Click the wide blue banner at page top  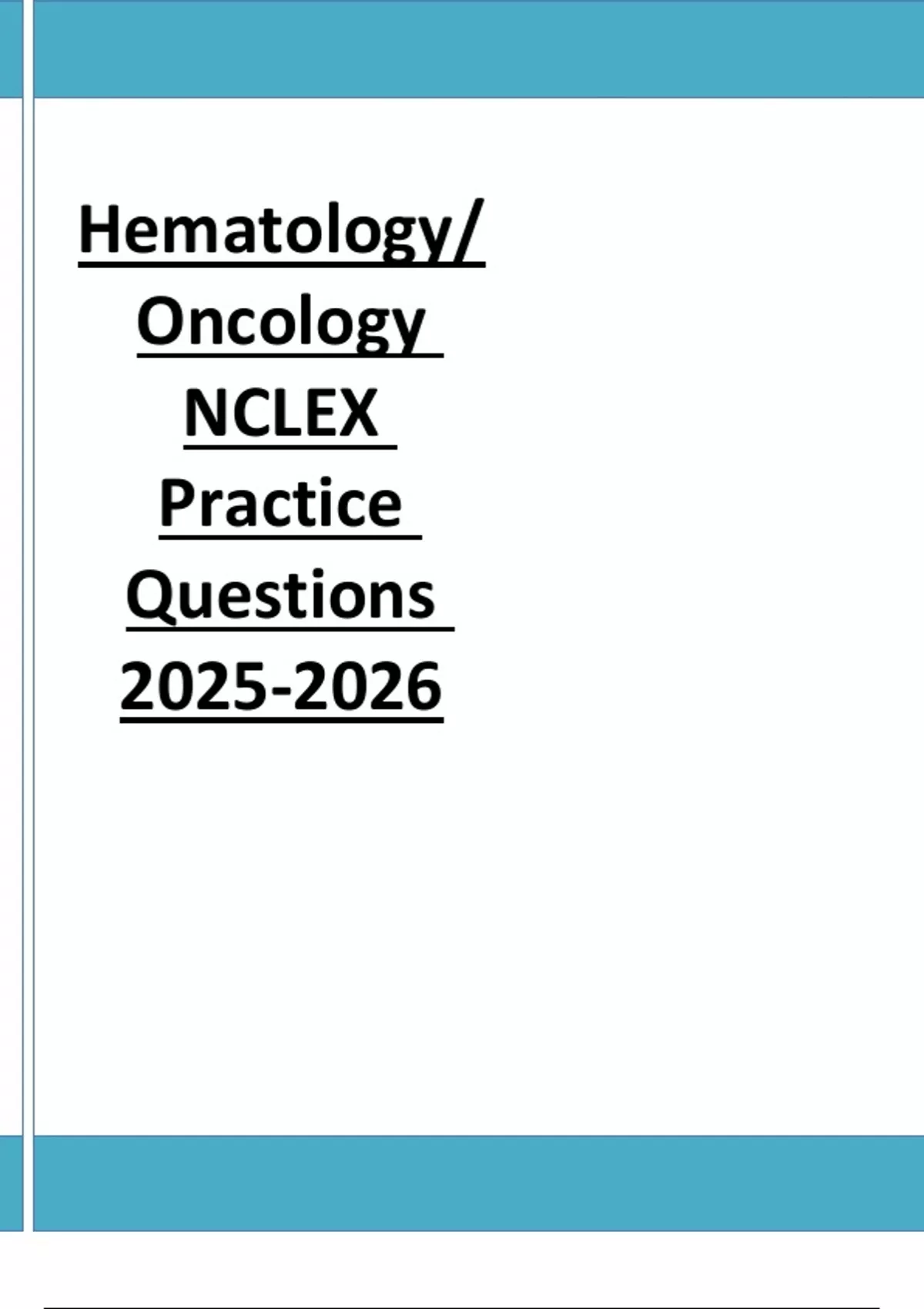(x=477, y=49)
